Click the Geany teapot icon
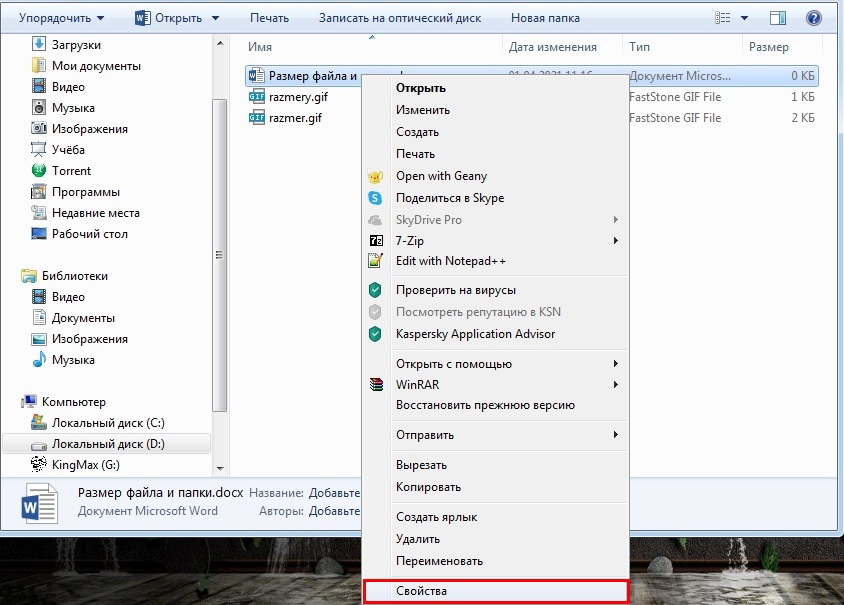Image resolution: width=844 pixels, height=605 pixels. 376,176
